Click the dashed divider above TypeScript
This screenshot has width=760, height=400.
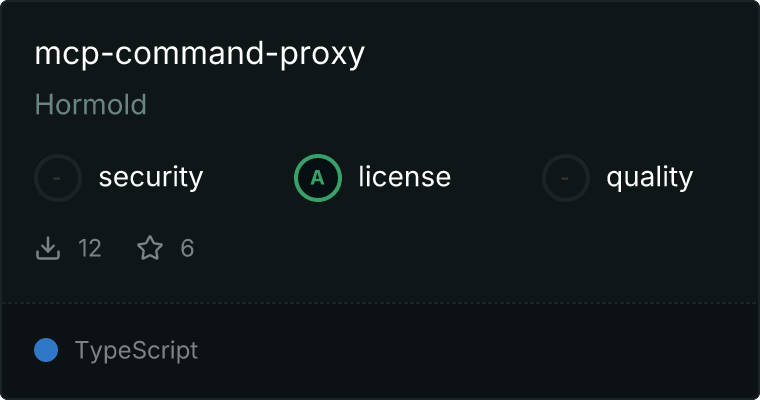380,303
